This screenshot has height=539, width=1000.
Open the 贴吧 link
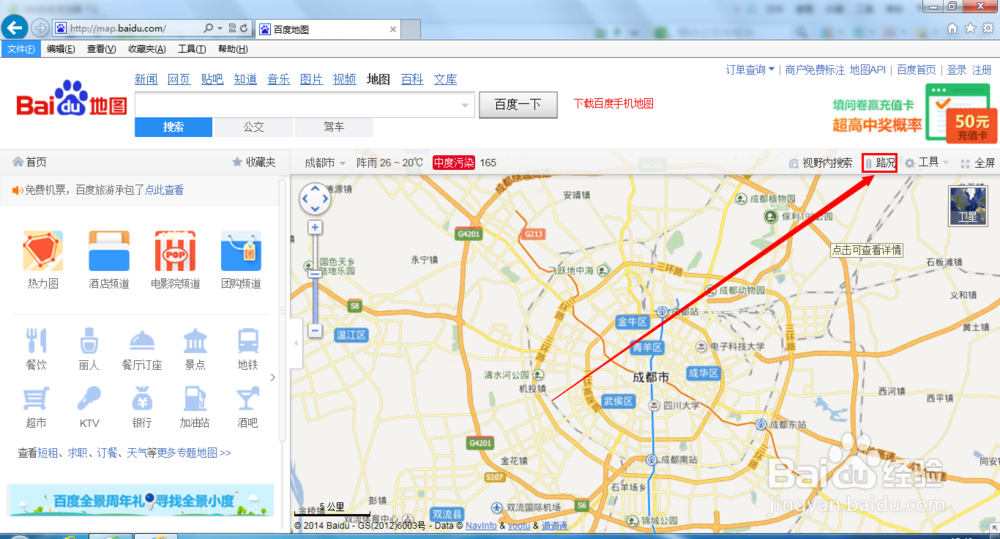(212, 79)
